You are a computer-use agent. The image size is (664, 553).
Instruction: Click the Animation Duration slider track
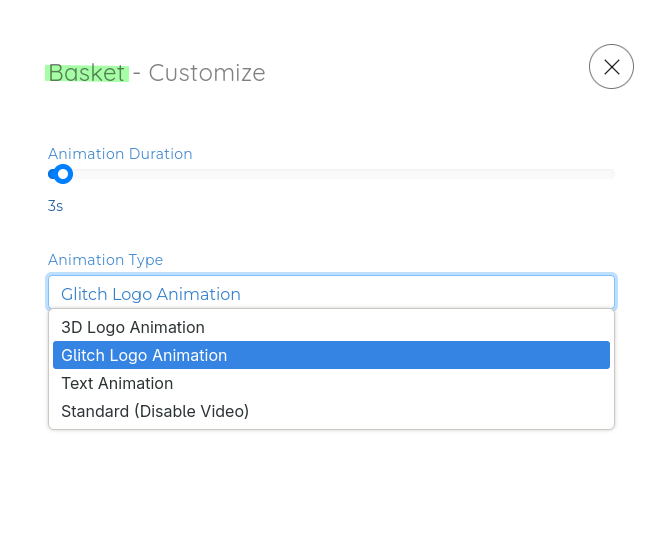(x=340, y=174)
